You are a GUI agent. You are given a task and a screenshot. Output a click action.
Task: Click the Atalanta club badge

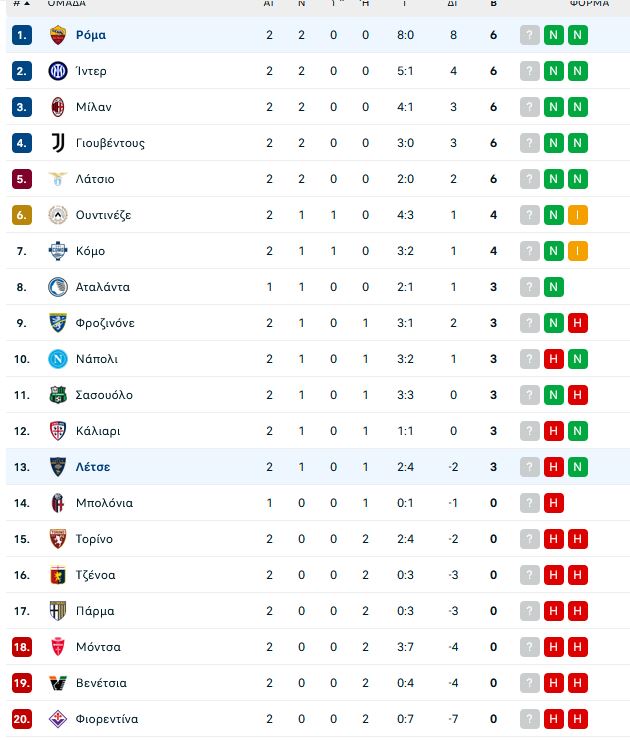(58, 287)
